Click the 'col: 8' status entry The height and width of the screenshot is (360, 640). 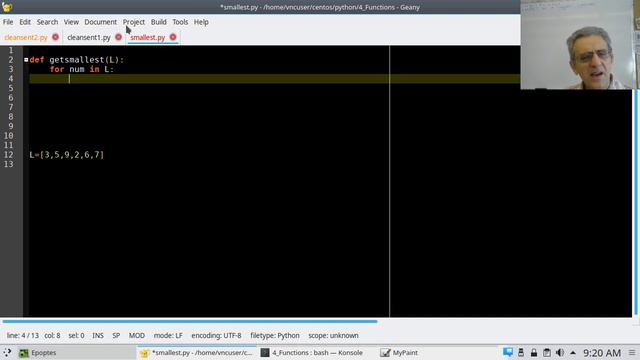tap(52, 336)
